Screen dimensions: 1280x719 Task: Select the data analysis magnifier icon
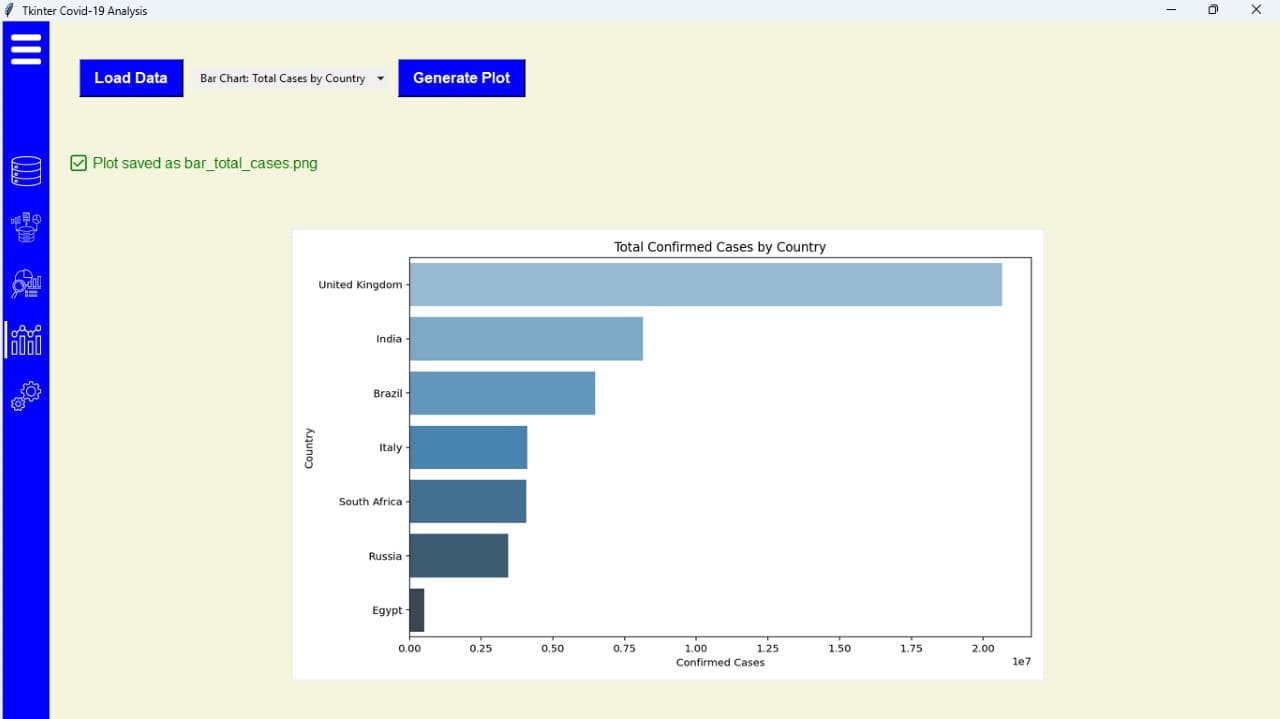point(26,284)
